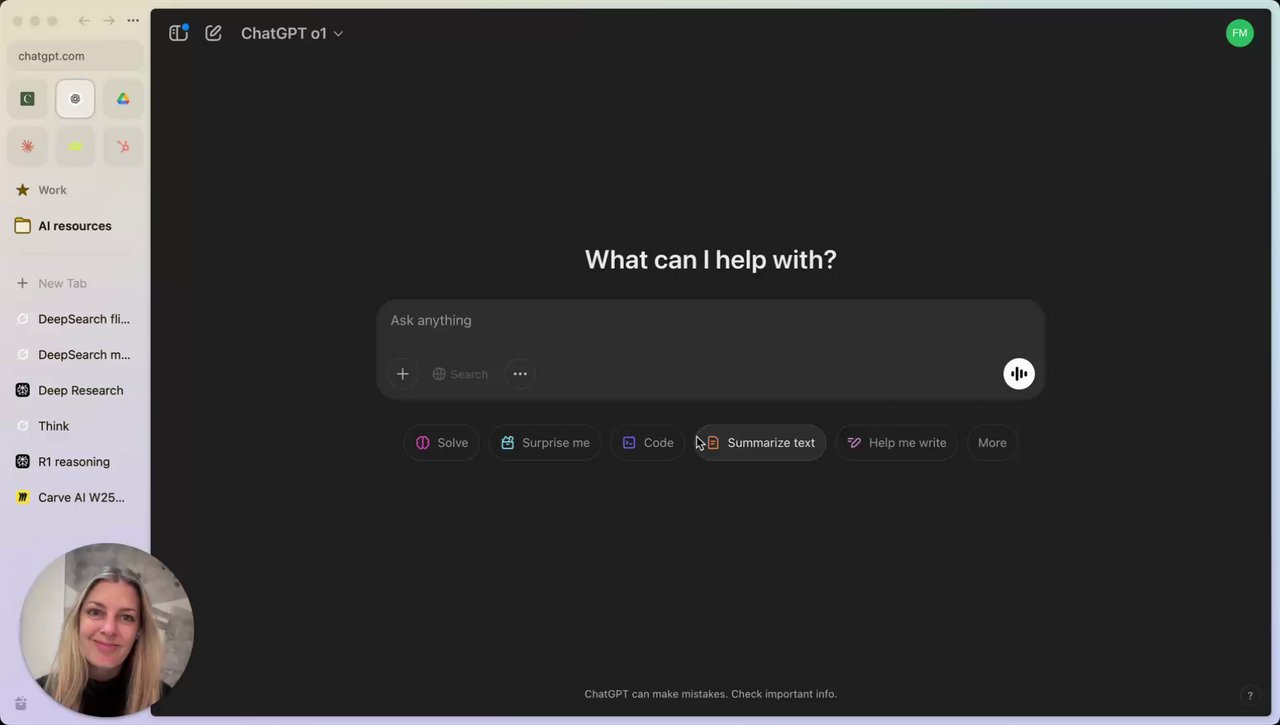This screenshot has width=1280, height=725.
Task: Select the Work space item
Action: [x=75, y=190]
